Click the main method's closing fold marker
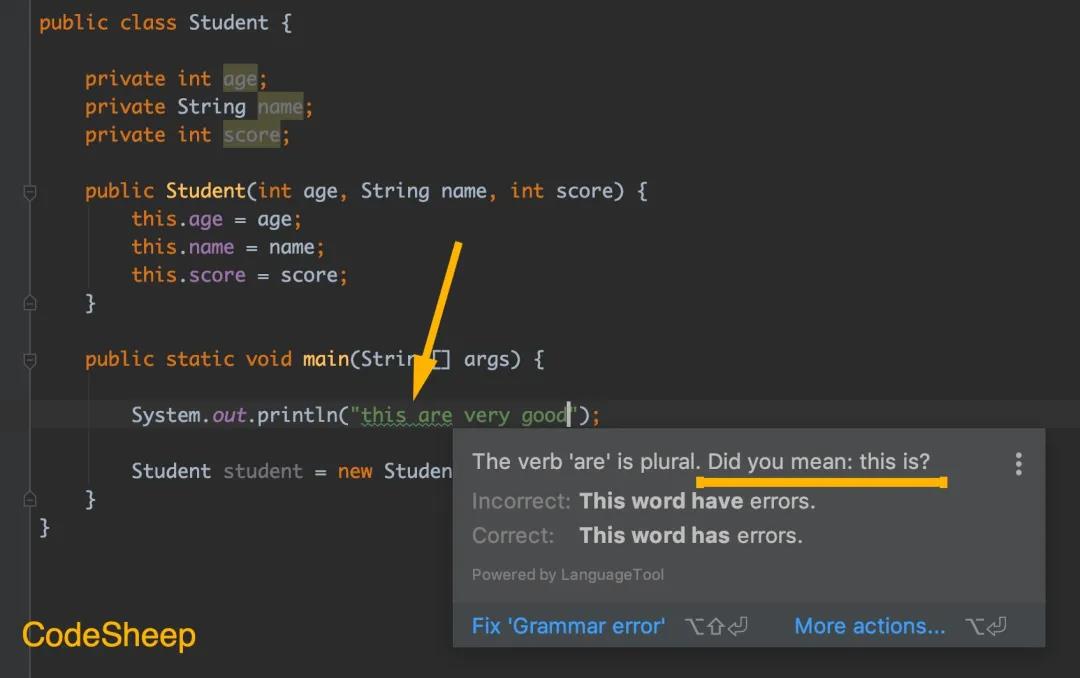Screen dimensions: 1080x678 30,499
